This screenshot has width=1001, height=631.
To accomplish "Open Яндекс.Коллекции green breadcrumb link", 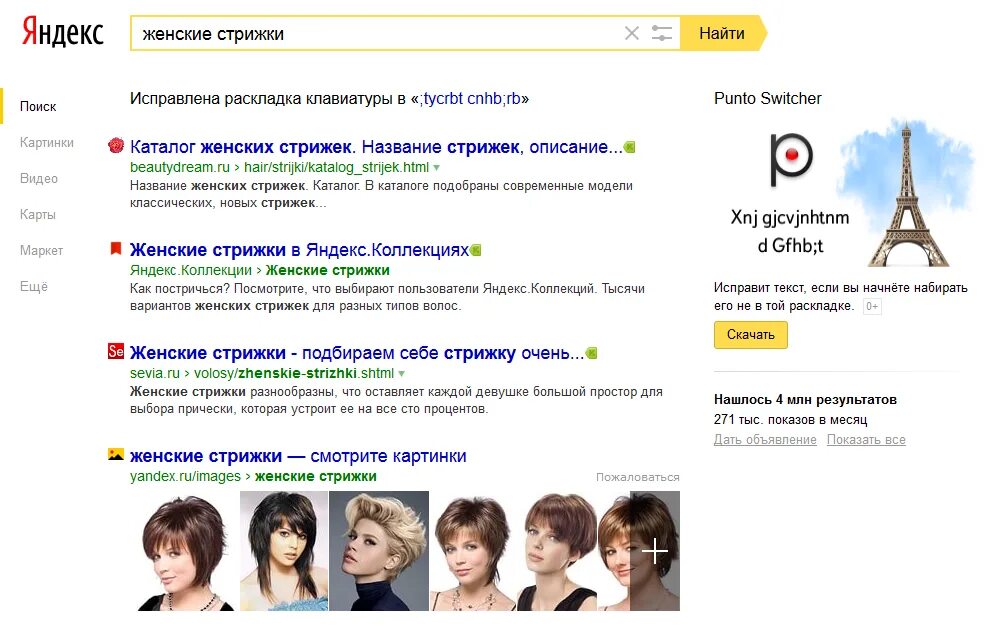I will [x=191, y=270].
